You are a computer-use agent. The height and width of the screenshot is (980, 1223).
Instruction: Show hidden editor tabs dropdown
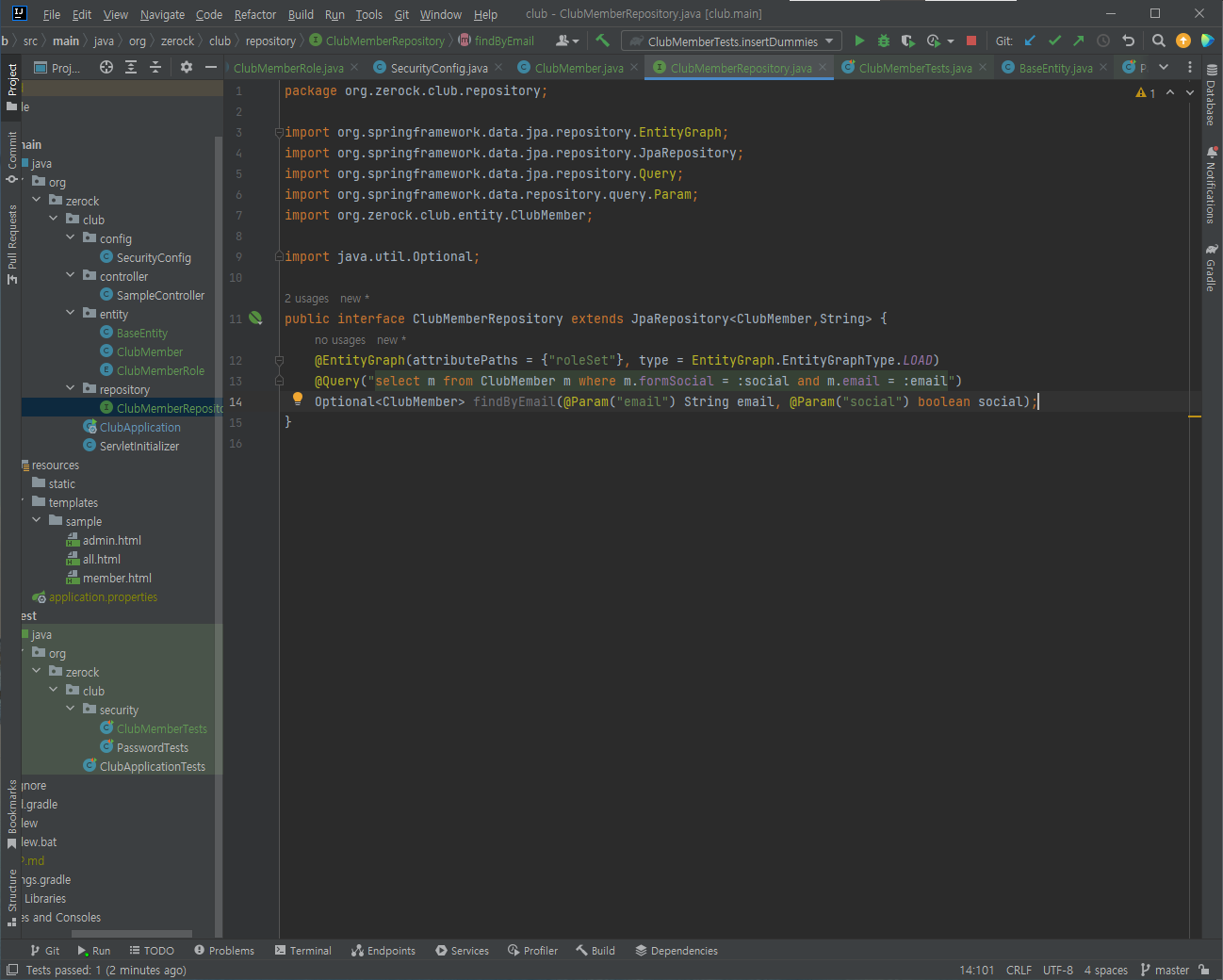point(1164,67)
